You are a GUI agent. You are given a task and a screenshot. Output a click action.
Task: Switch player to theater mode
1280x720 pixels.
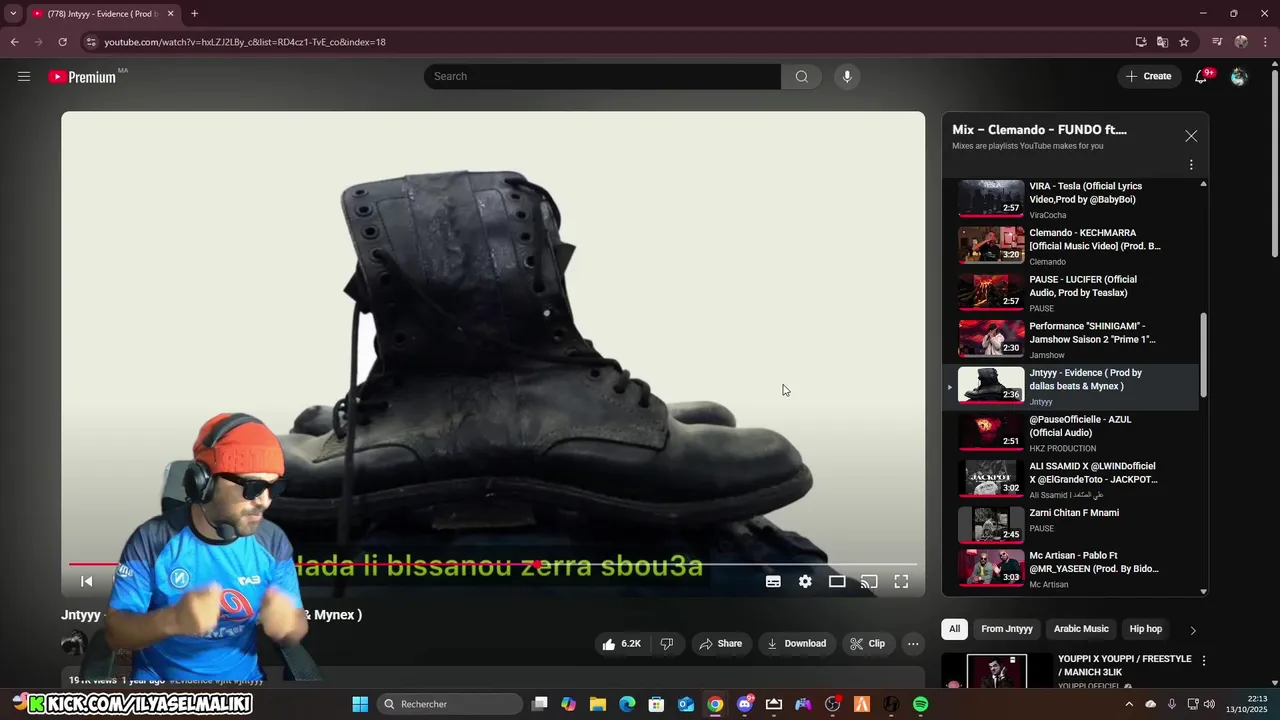click(x=837, y=581)
